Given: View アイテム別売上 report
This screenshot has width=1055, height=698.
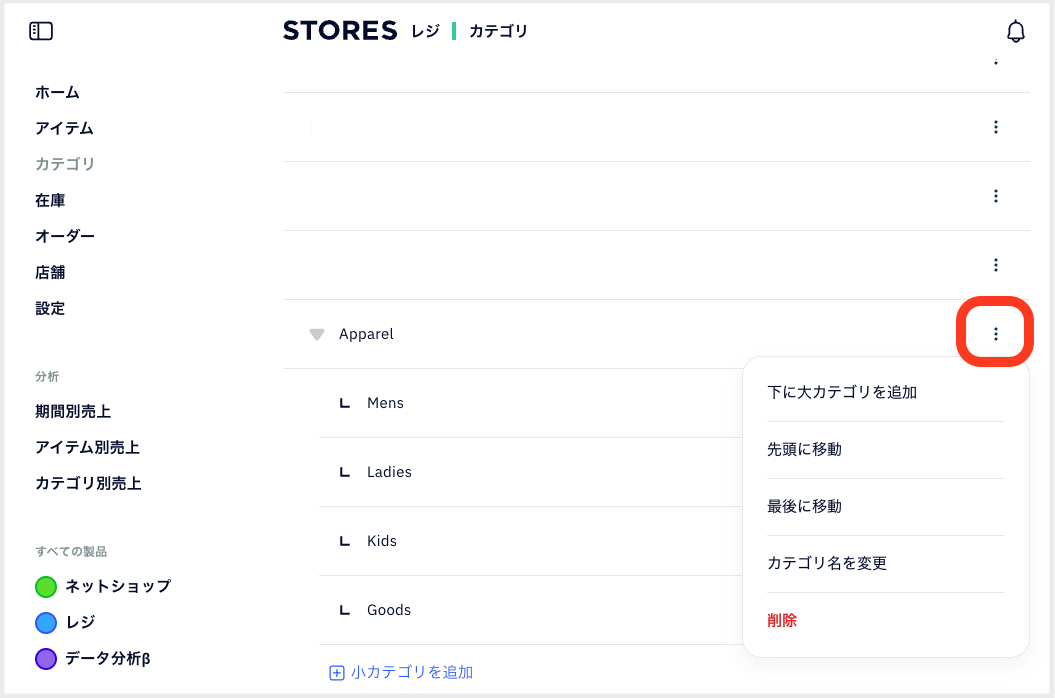Looking at the screenshot, I should click(87, 447).
